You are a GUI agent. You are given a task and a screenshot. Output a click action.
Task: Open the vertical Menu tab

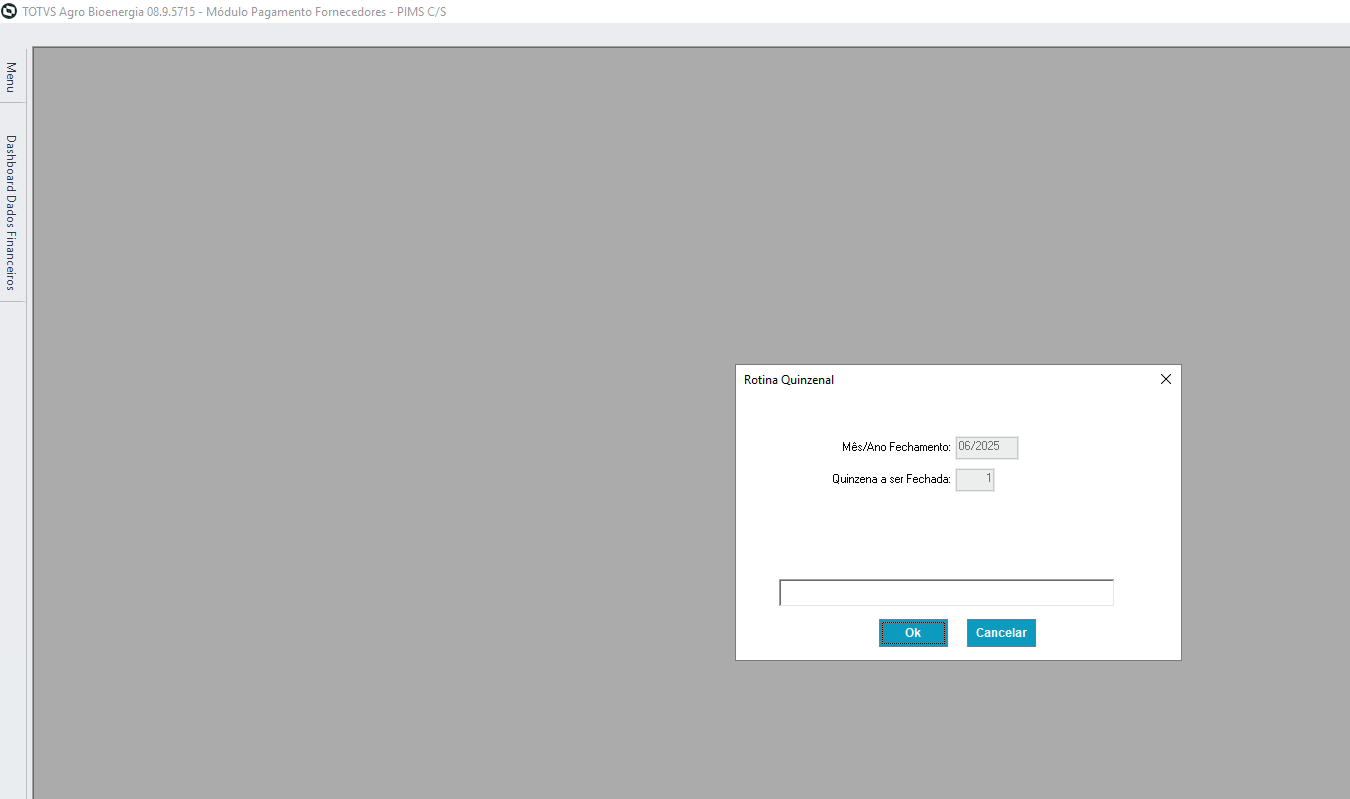click(12, 76)
